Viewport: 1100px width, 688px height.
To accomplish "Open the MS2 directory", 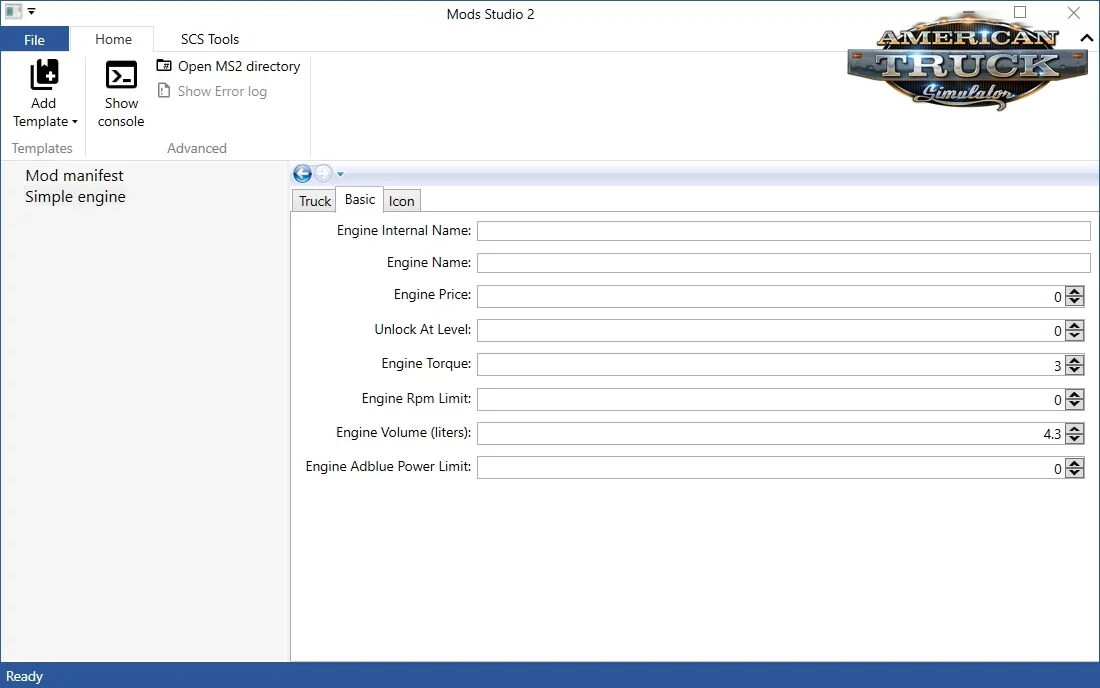I will tap(229, 66).
